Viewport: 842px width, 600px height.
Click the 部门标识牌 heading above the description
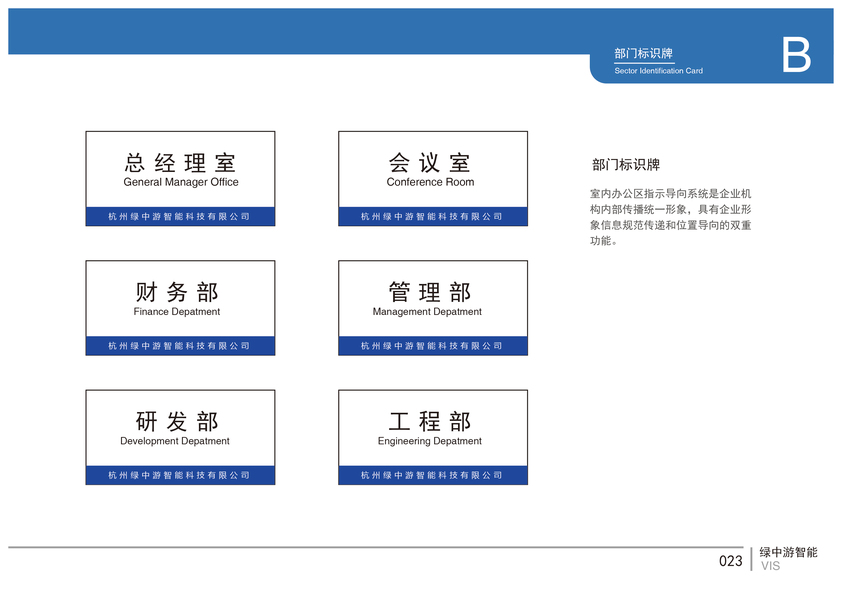click(x=626, y=164)
